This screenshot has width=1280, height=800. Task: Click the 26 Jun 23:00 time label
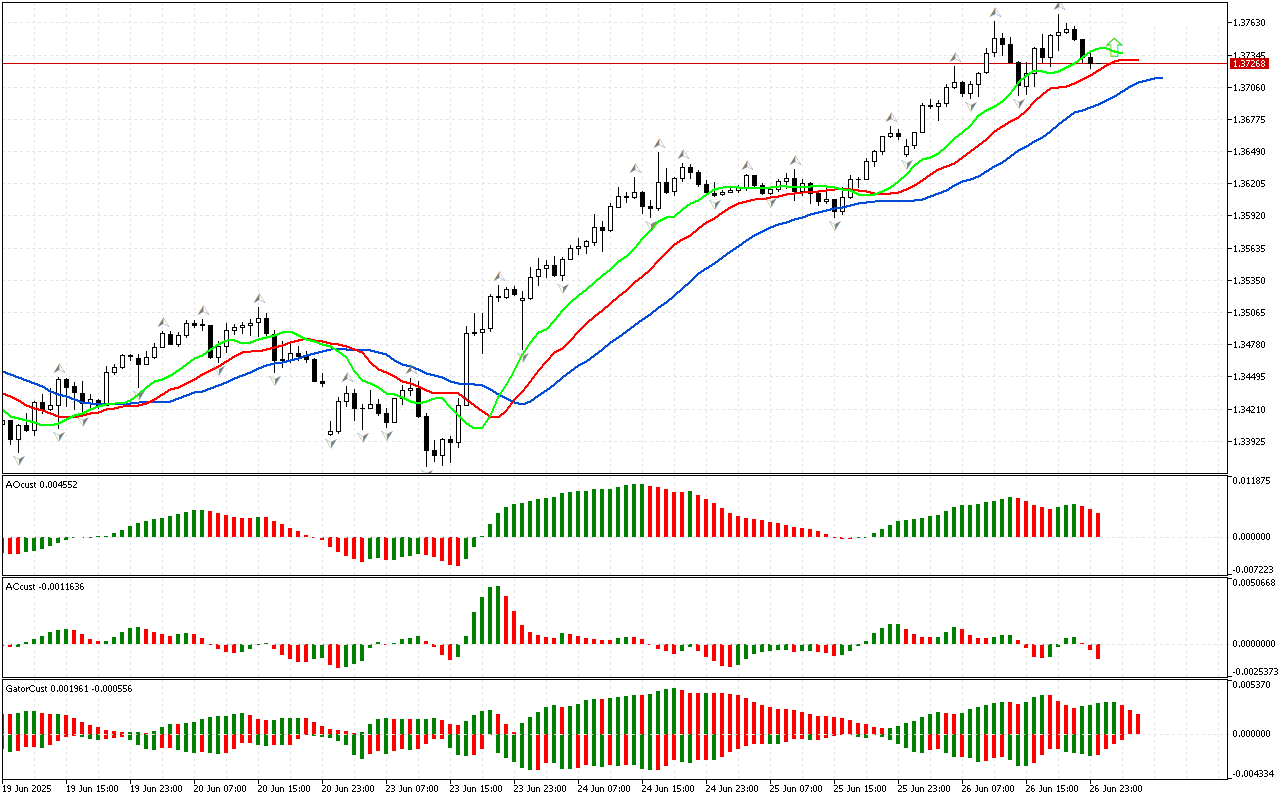(1118, 788)
